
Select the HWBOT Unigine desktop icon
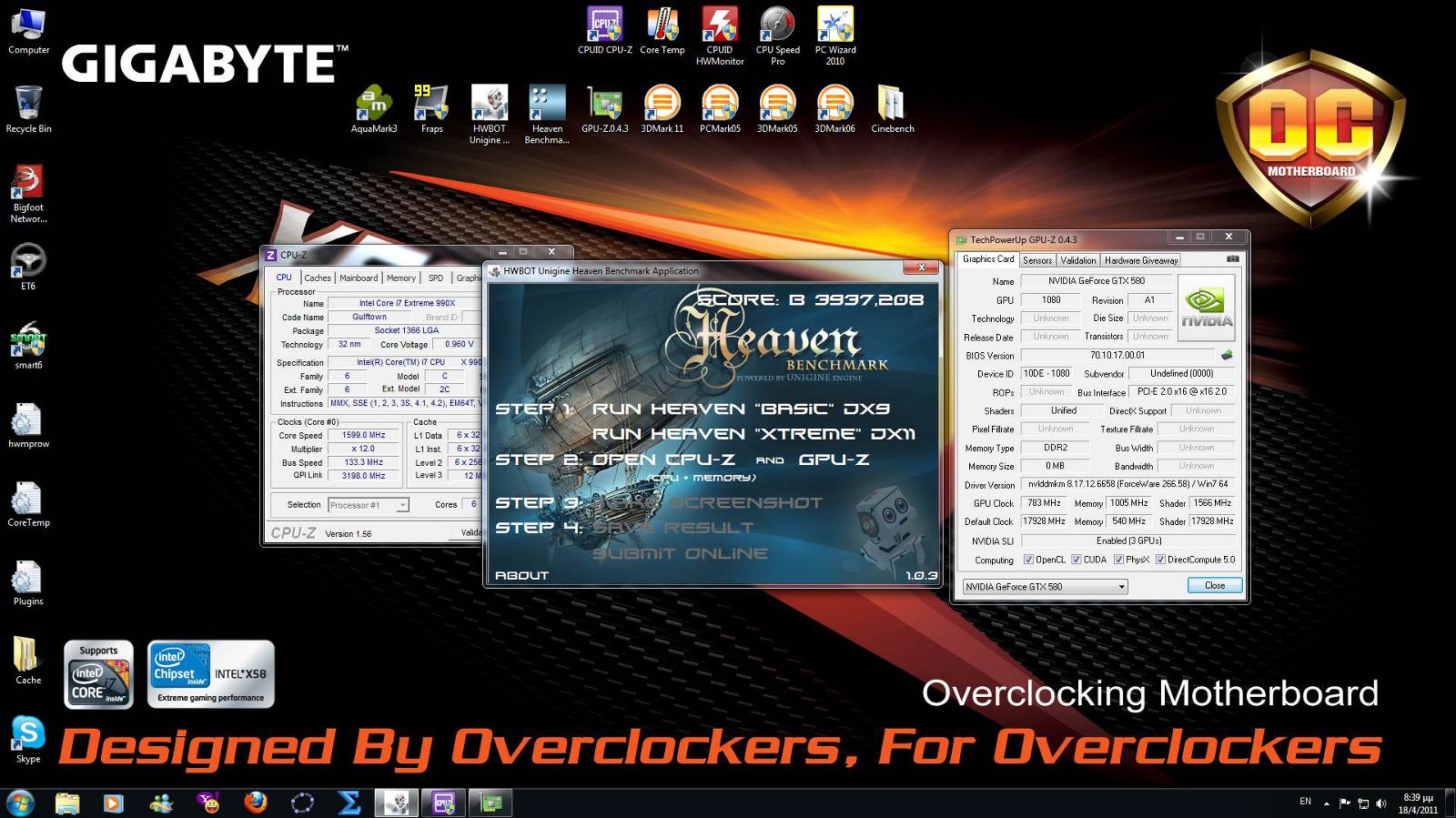point(490,115)
